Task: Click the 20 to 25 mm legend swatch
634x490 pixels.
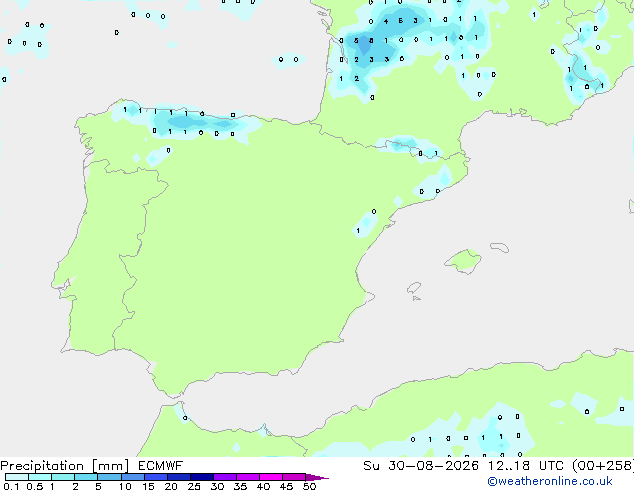Action: click(178, 477)
